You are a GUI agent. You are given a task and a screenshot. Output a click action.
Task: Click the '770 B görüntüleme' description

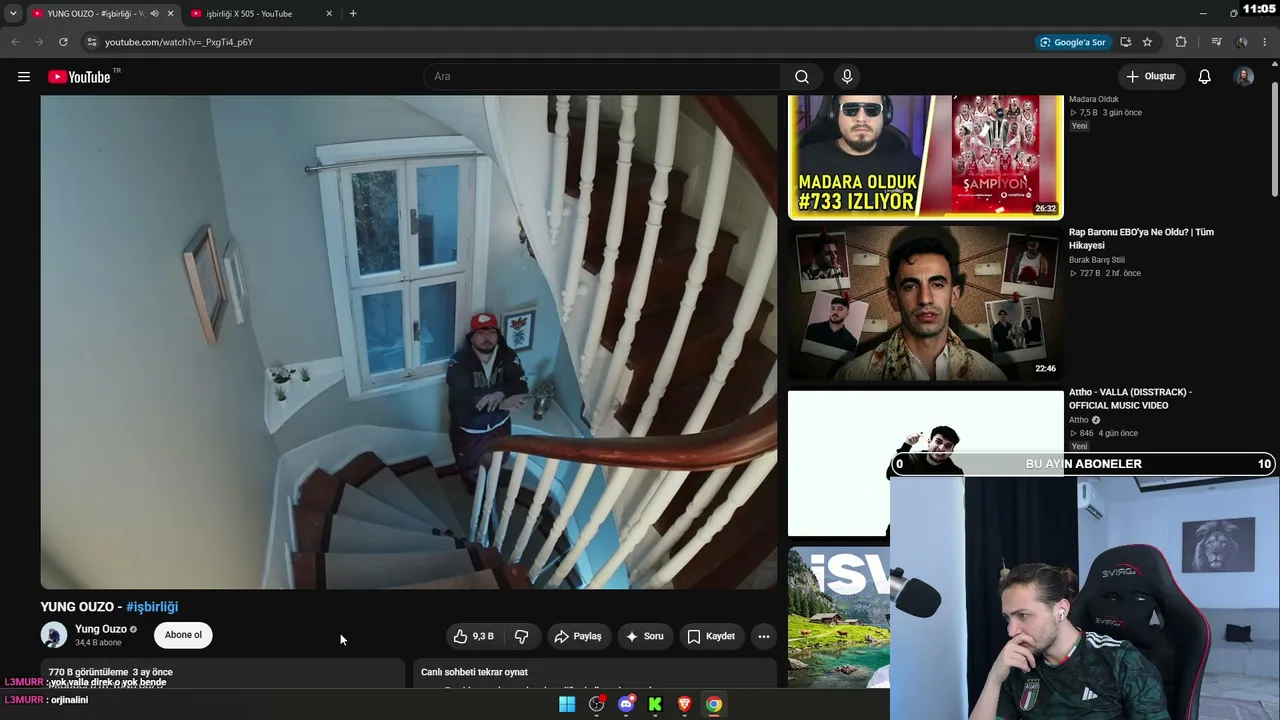tap(111, 672)
